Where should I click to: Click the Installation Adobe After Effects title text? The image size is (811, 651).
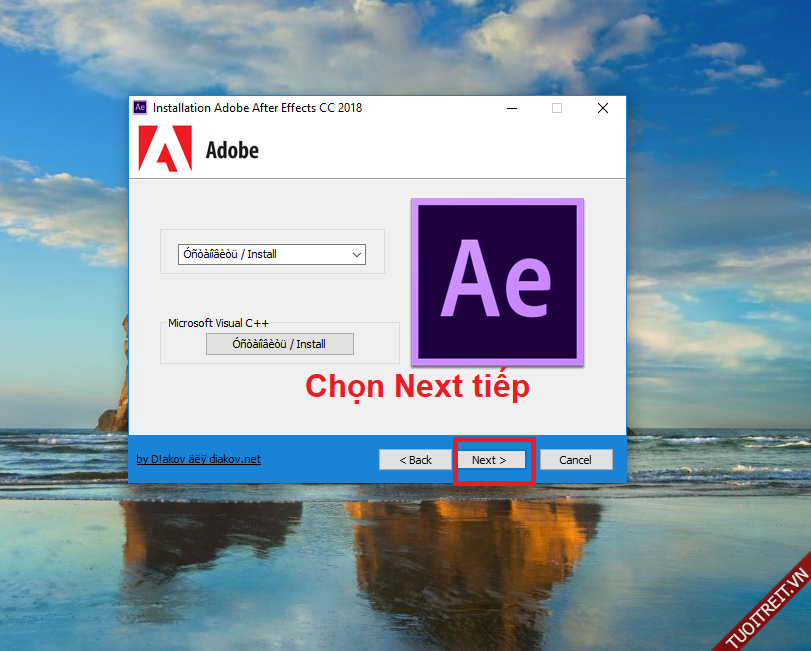pyautogui.click(x=257, y=108)
